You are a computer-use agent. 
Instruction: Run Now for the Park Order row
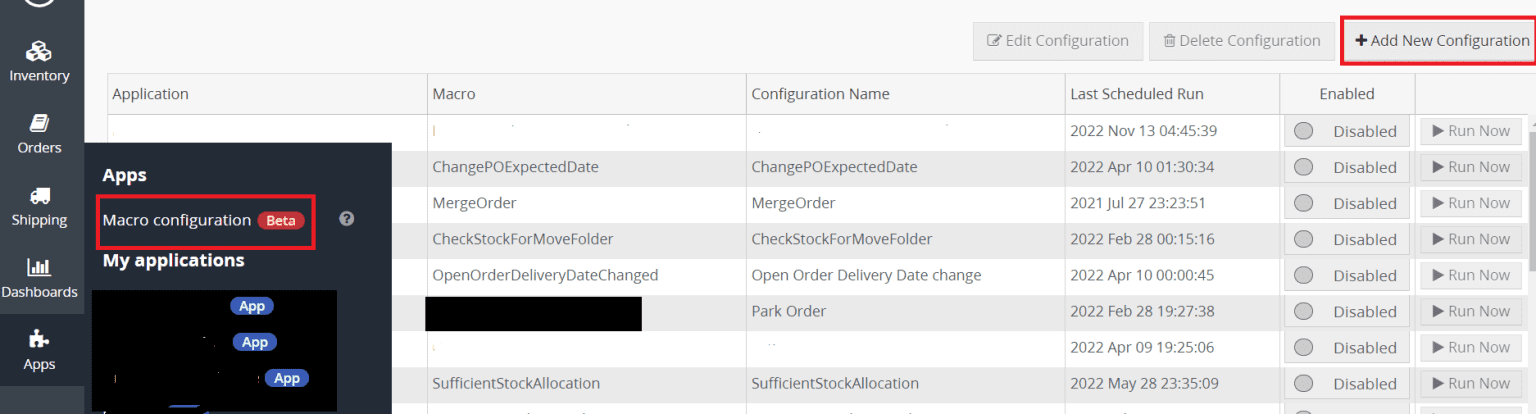tap(1471, 311)
